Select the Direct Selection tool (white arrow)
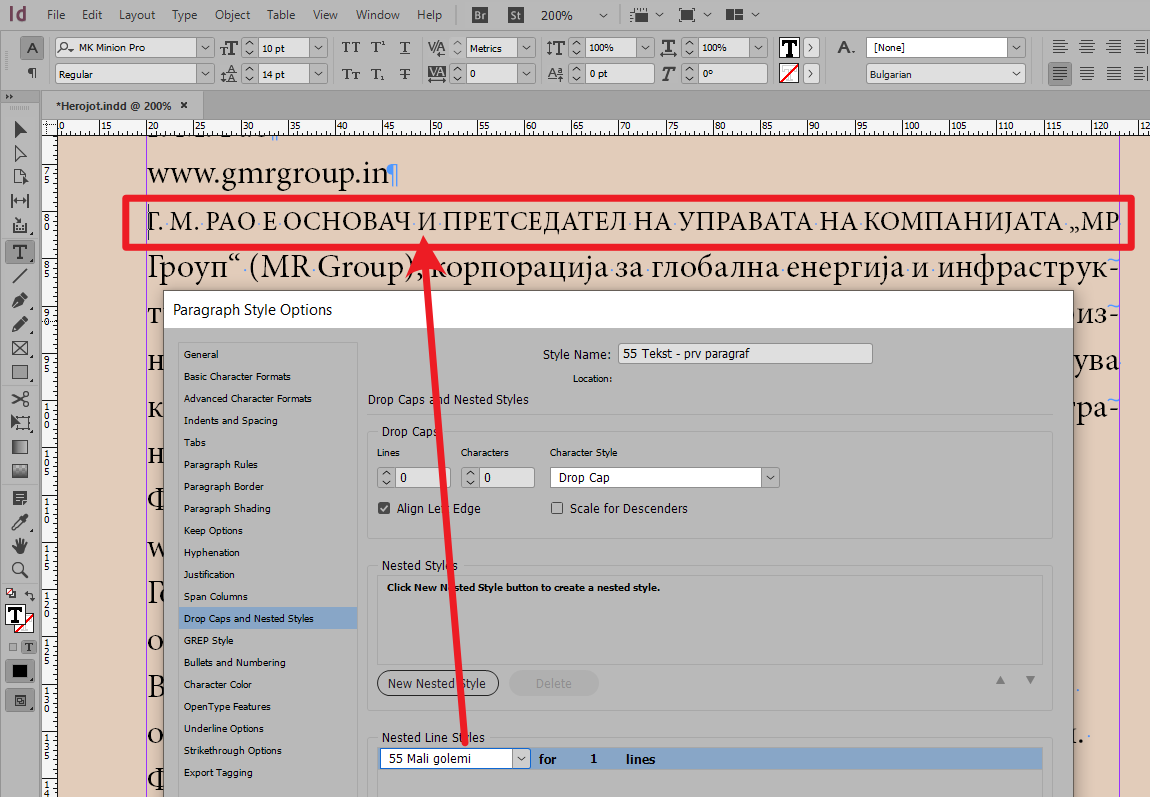 (x=20, y=153)
